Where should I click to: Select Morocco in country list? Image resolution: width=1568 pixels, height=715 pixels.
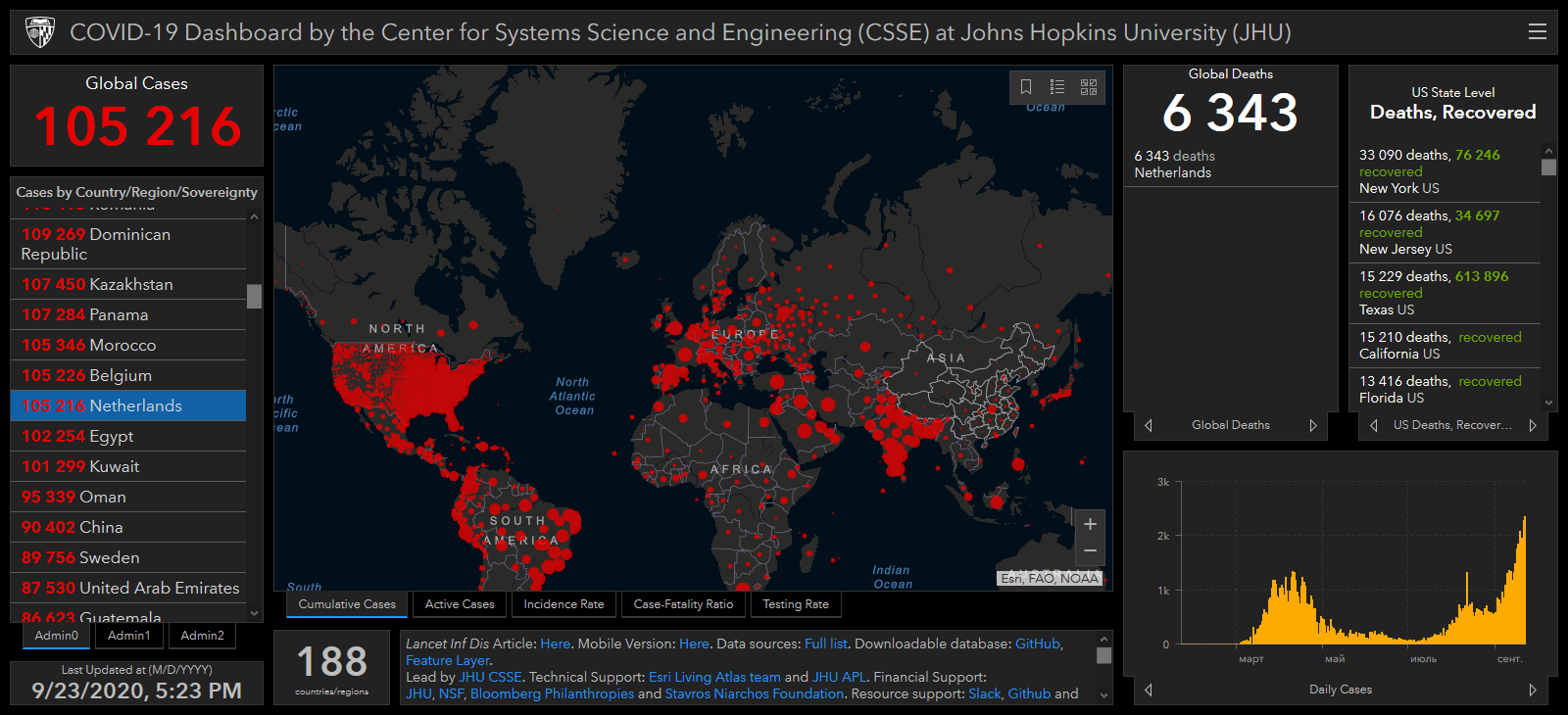point(128,345)
